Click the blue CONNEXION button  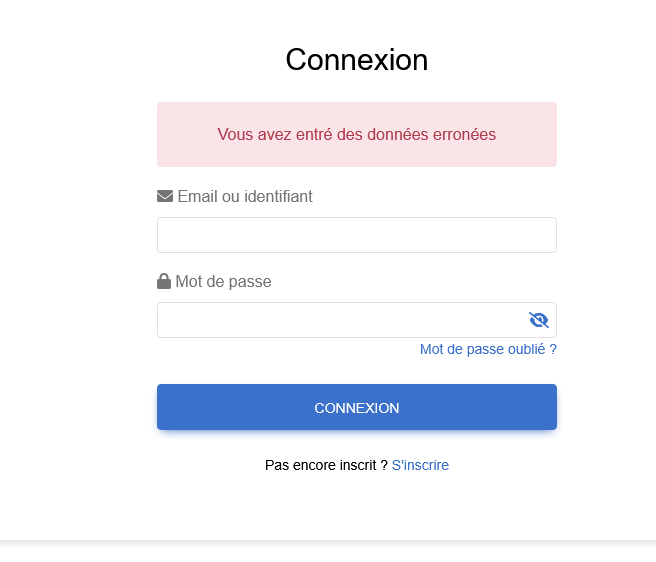point(357,407)
